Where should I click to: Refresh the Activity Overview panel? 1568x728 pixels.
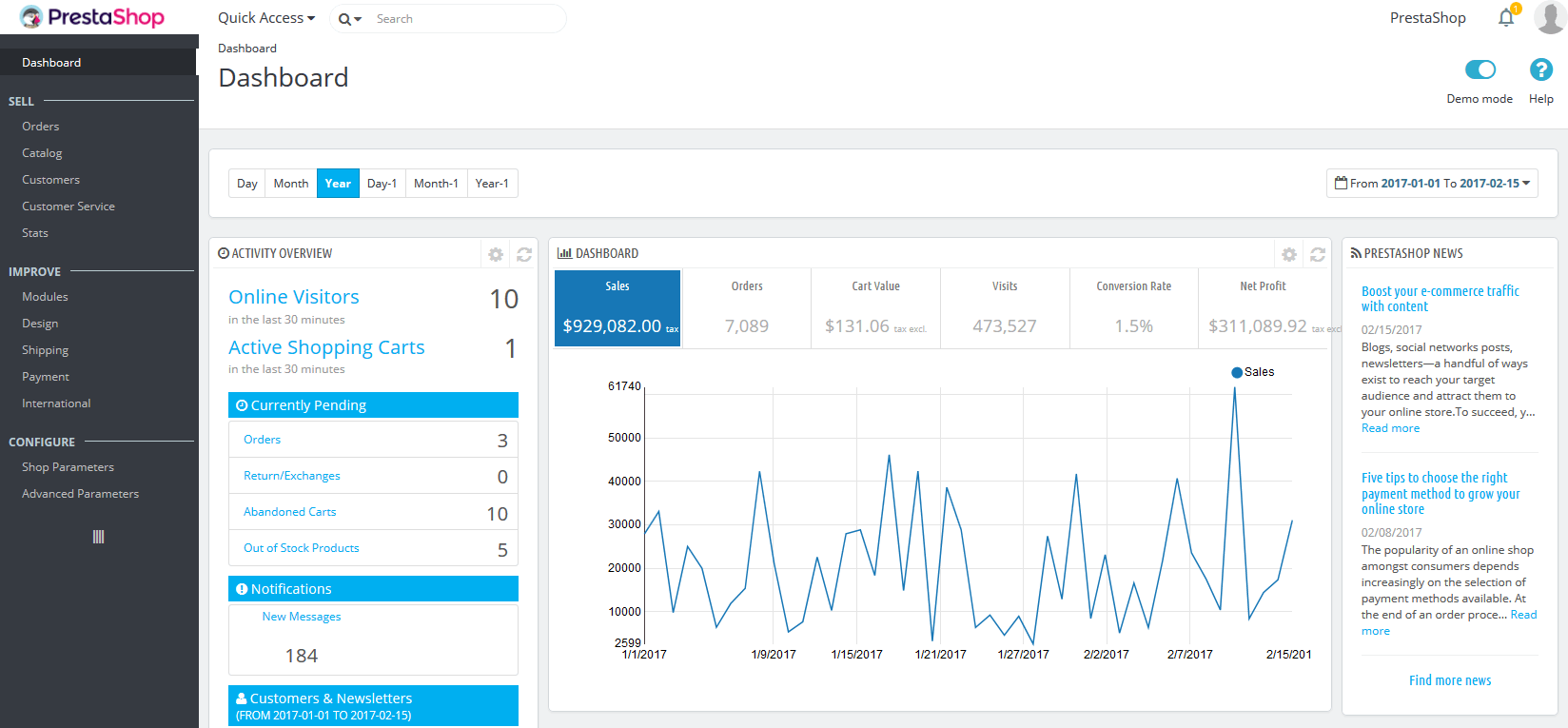pos(524,254)
